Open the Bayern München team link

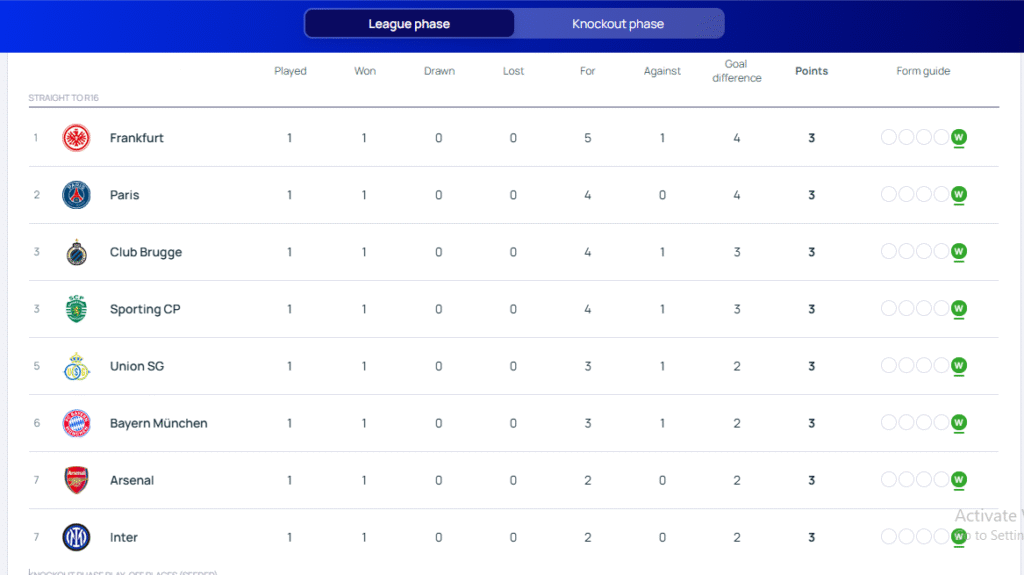[158, 423]
